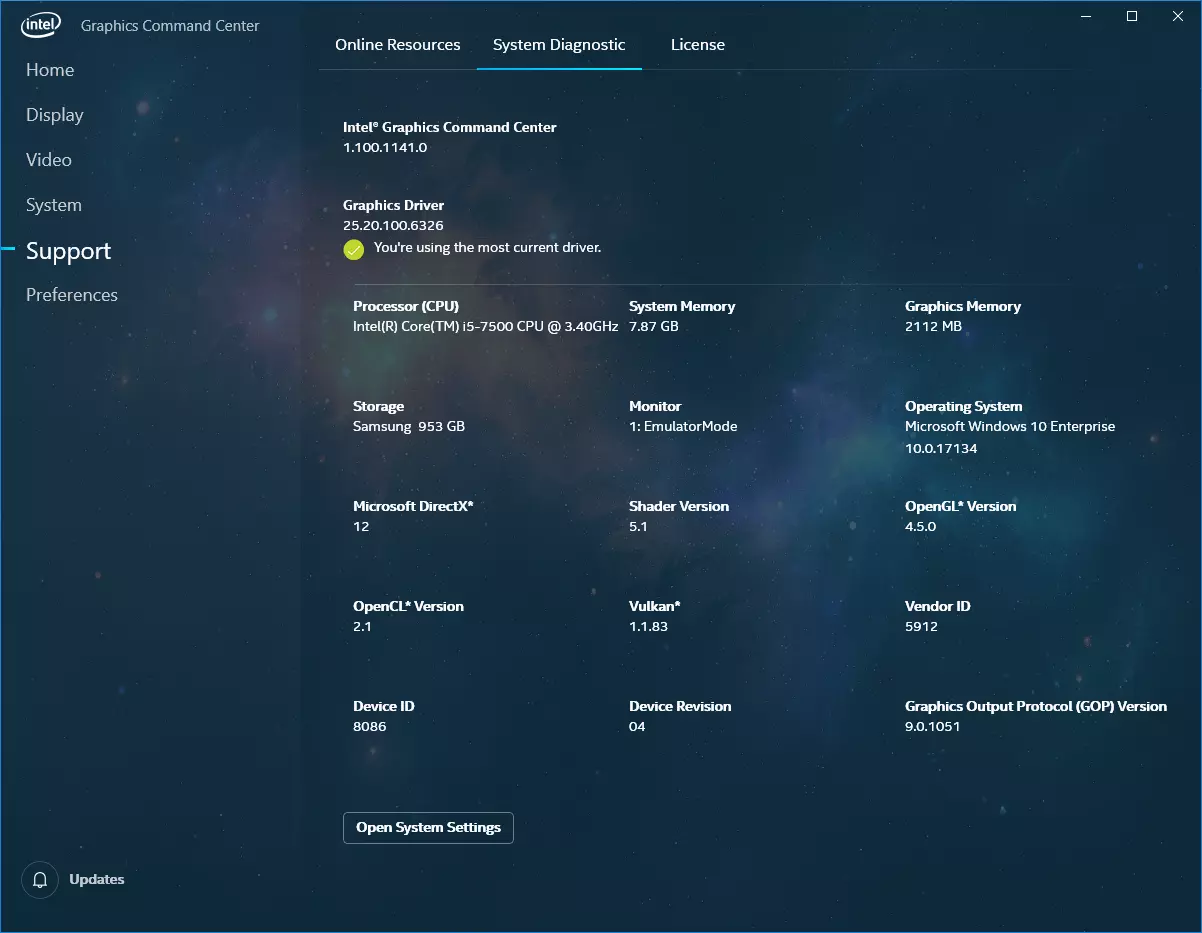Screen dimensions: 1202x933
Task: Open the Home section
Action: (50, 70)
